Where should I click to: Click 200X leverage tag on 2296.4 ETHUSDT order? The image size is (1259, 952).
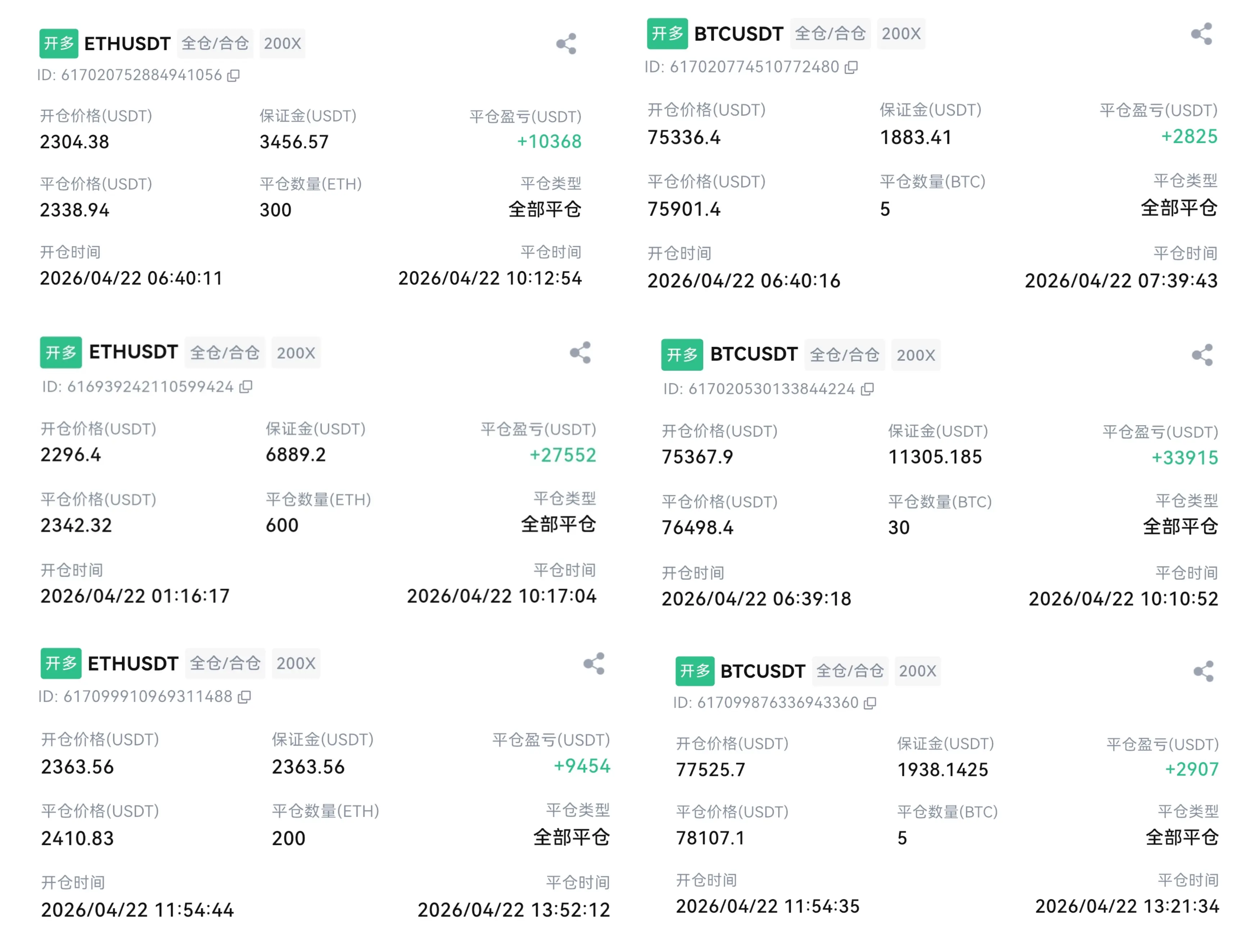(296, 353)
